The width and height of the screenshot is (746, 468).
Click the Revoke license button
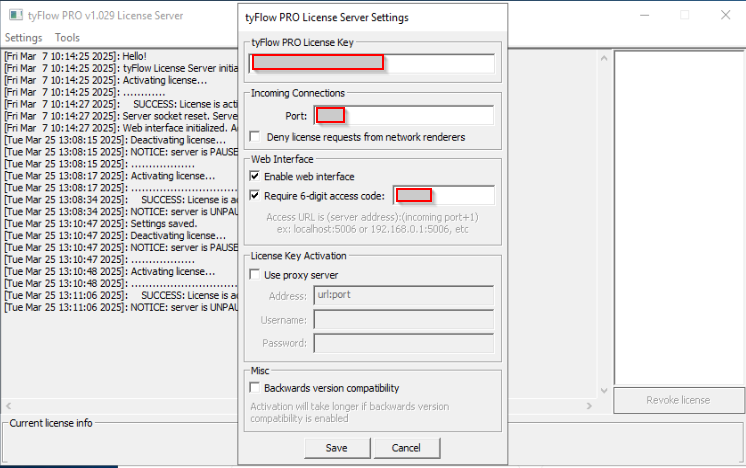(x=677, y=400)
